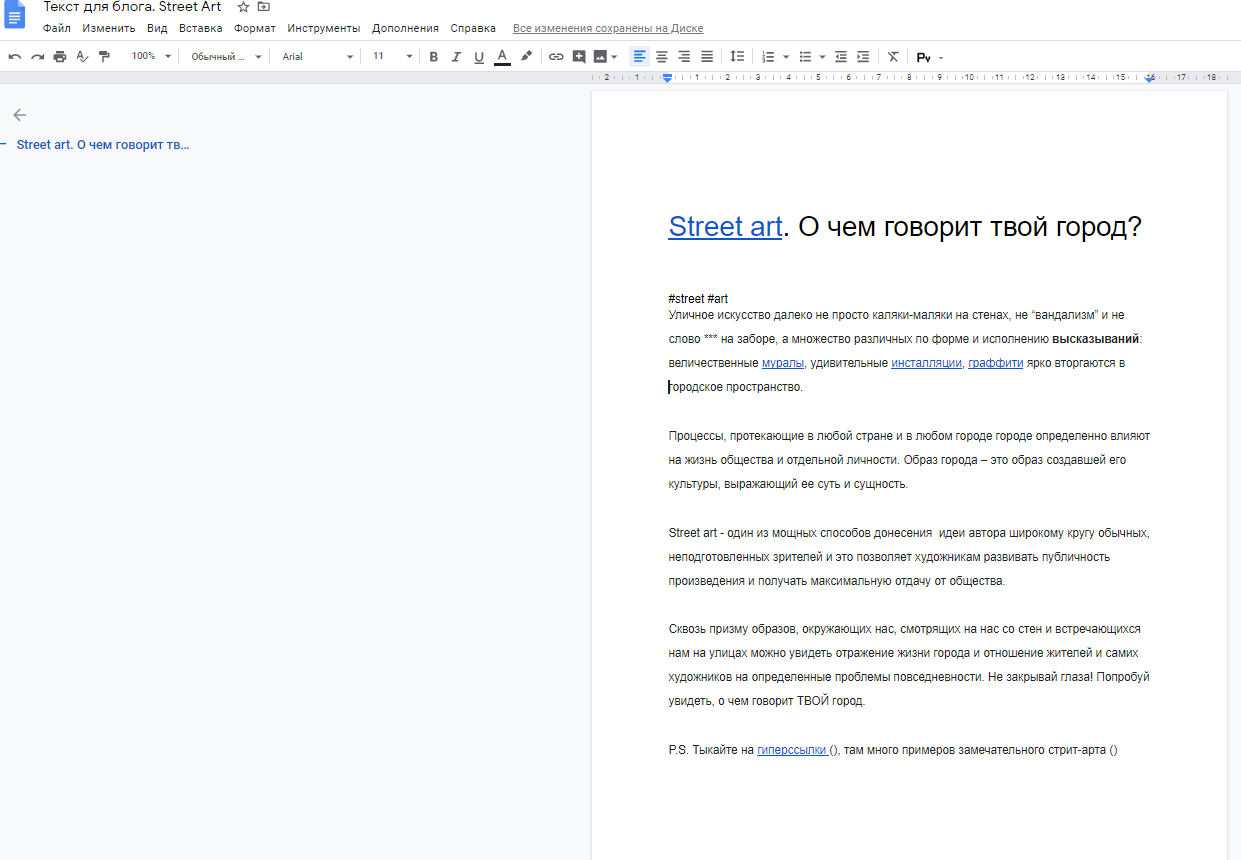Click the left indent marker on the ruler
Image resolution: width=1241 pixels, height=860 pixels.
[x=668, y=78]
